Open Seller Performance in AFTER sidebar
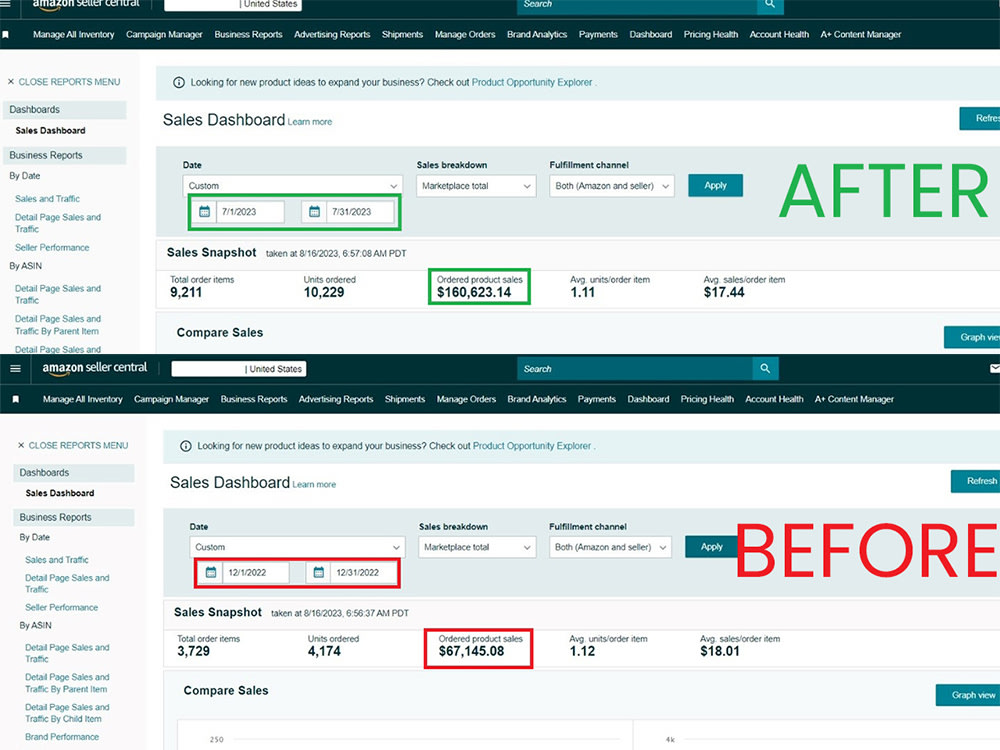Viewport: 1000px width, 750px height. coord(52,247)
